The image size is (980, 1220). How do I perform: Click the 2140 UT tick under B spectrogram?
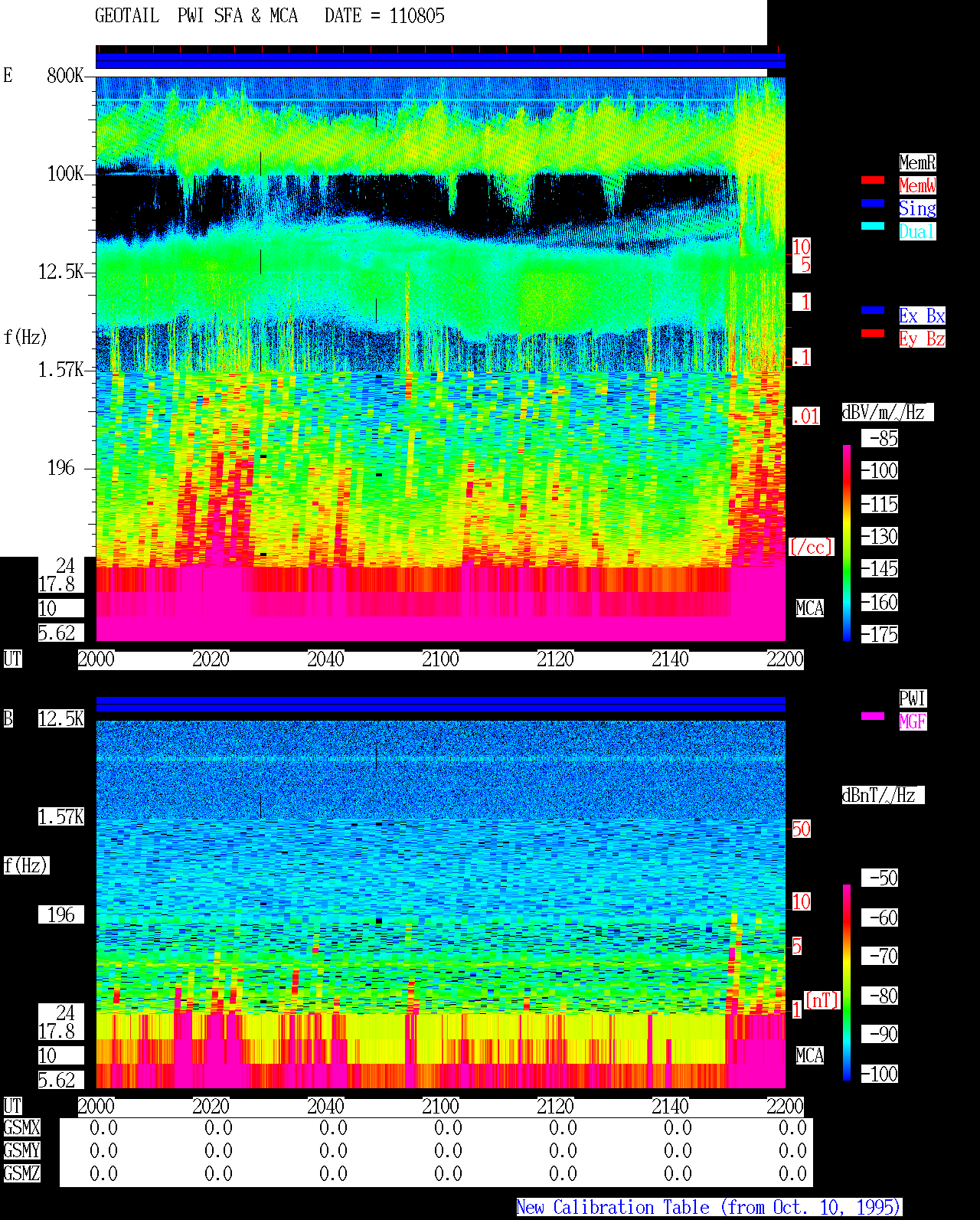click(x=670, y=1107)
